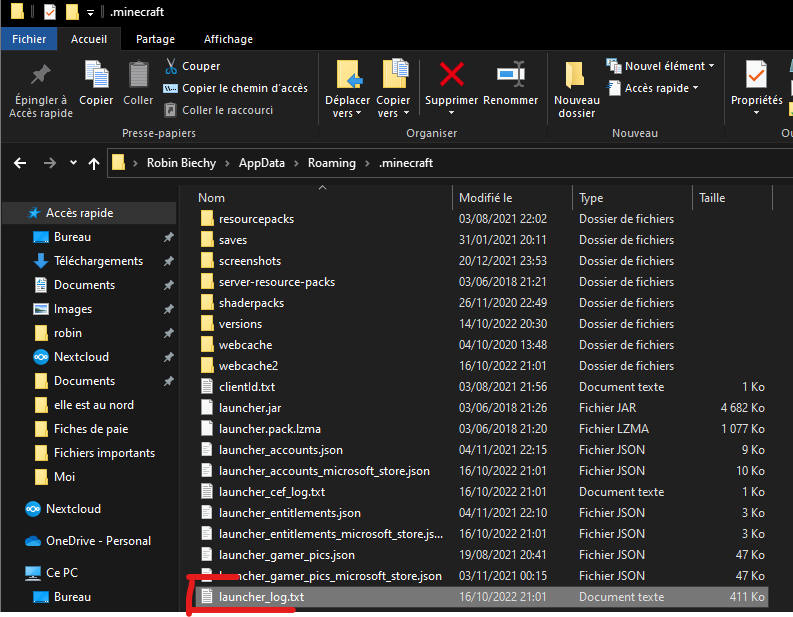This screenshot has height=617, width=793.
Task: Select the server-resource-packs folder
Action: point(277,282)
